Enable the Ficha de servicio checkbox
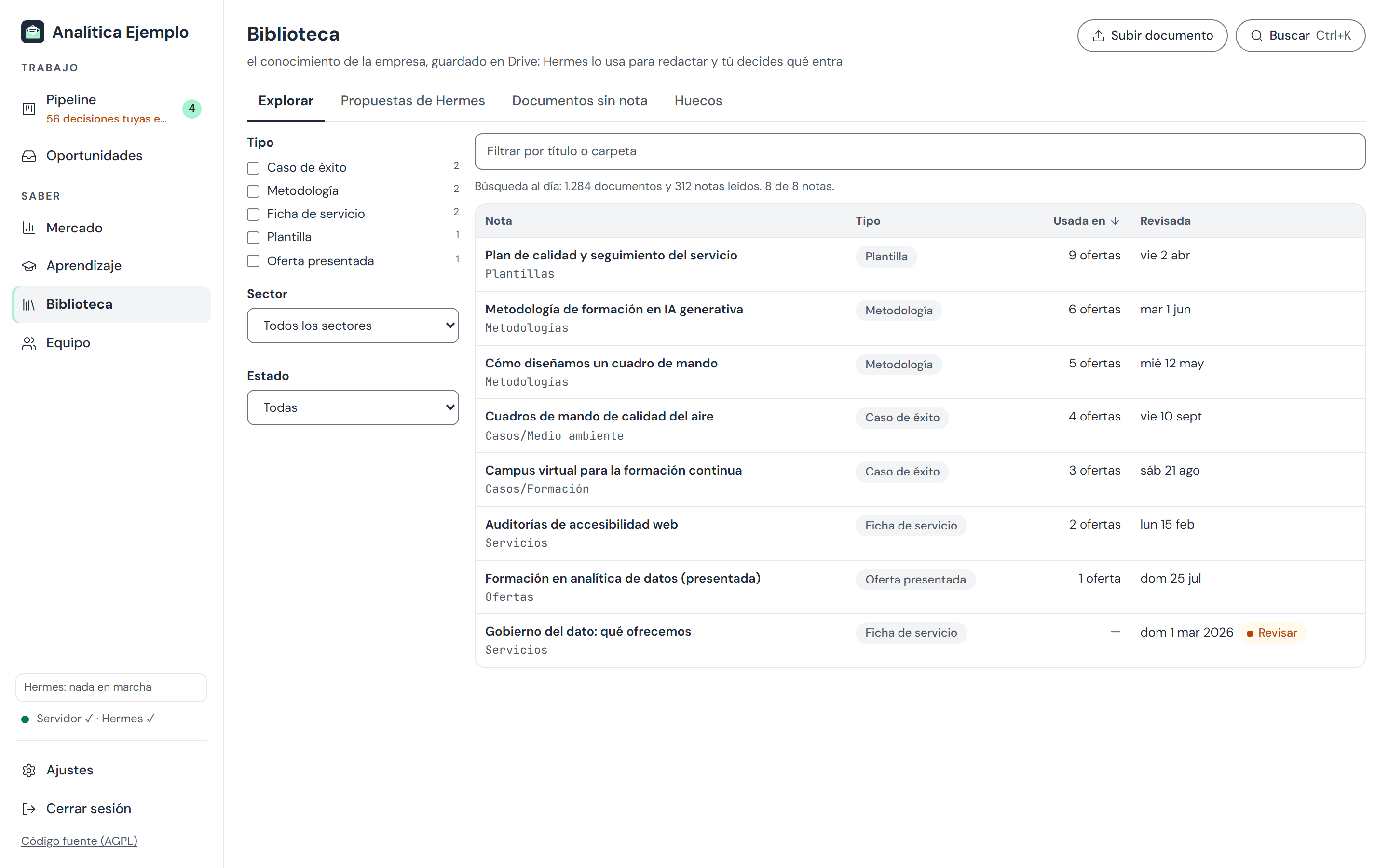 253,214
